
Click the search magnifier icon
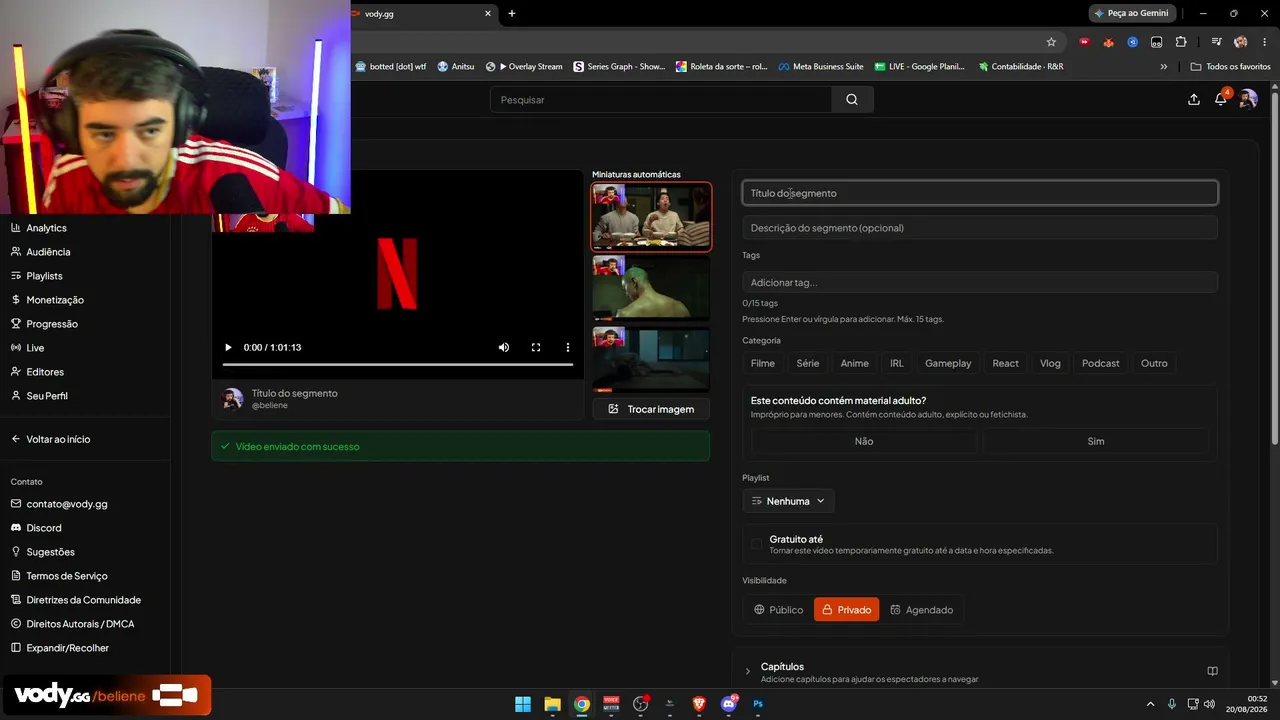pos(852,99)
